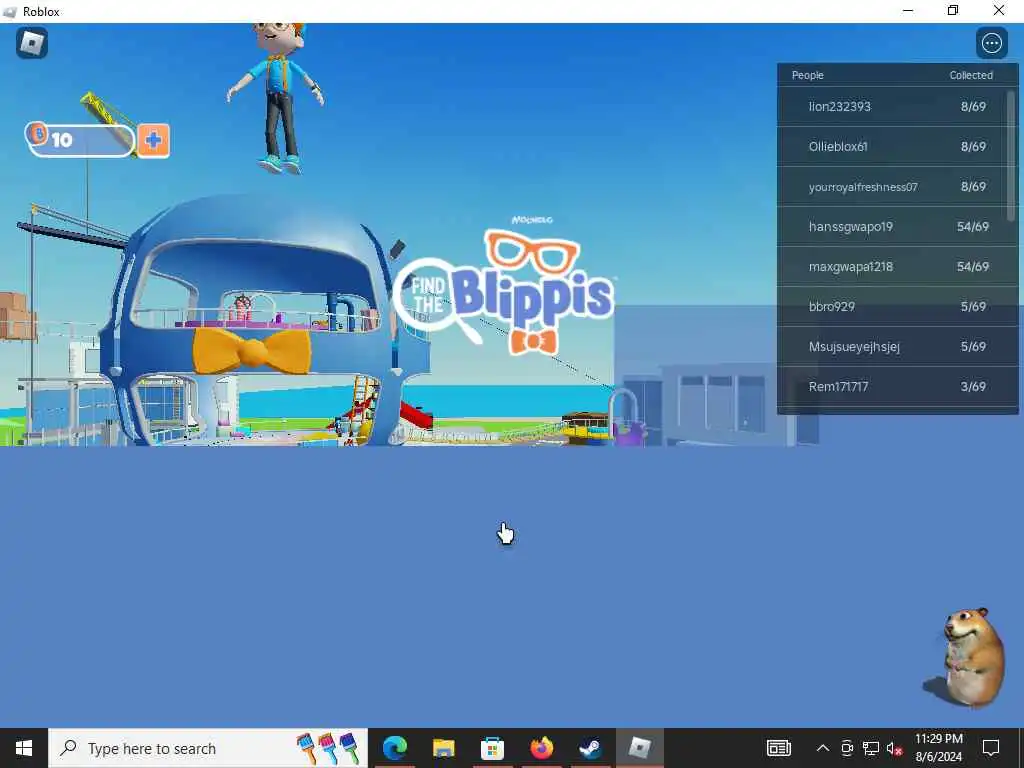Click the Roblox title bar icon
The image size is (1024, 768).
(x=10, y=12)
